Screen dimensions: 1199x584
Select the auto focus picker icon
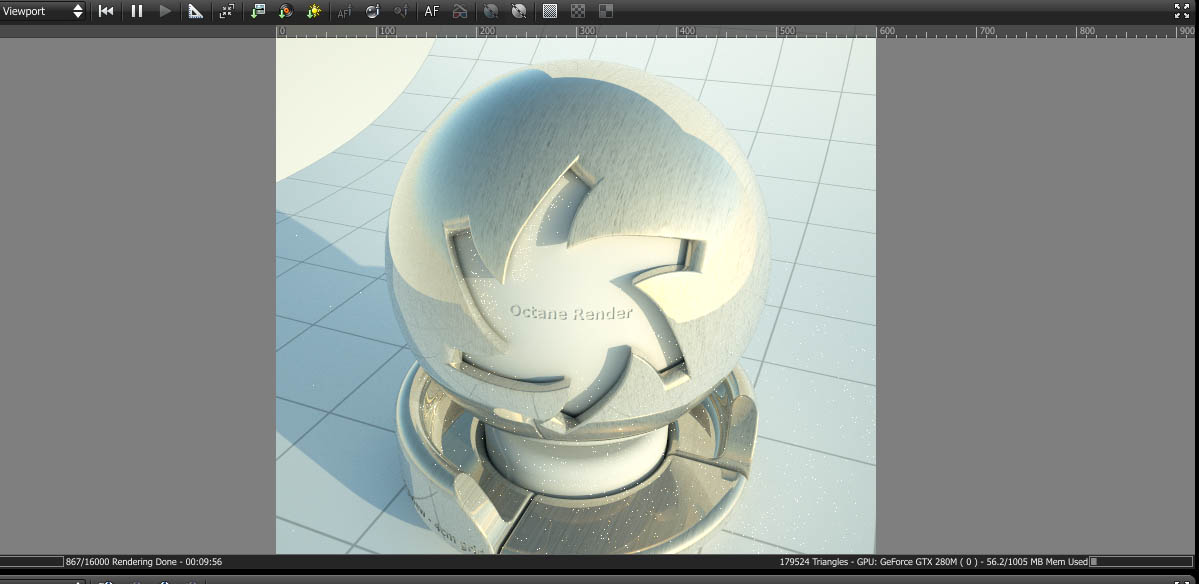pos(344,11)
